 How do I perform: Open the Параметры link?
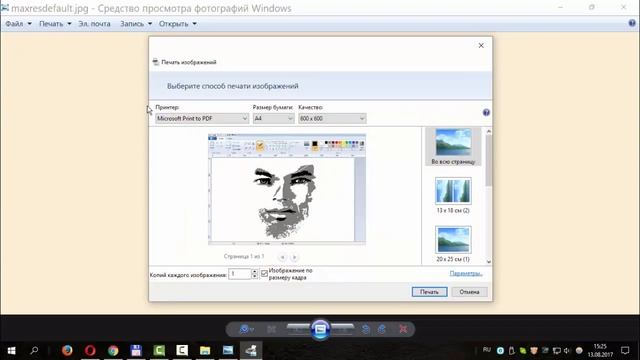tap(466, 273)
